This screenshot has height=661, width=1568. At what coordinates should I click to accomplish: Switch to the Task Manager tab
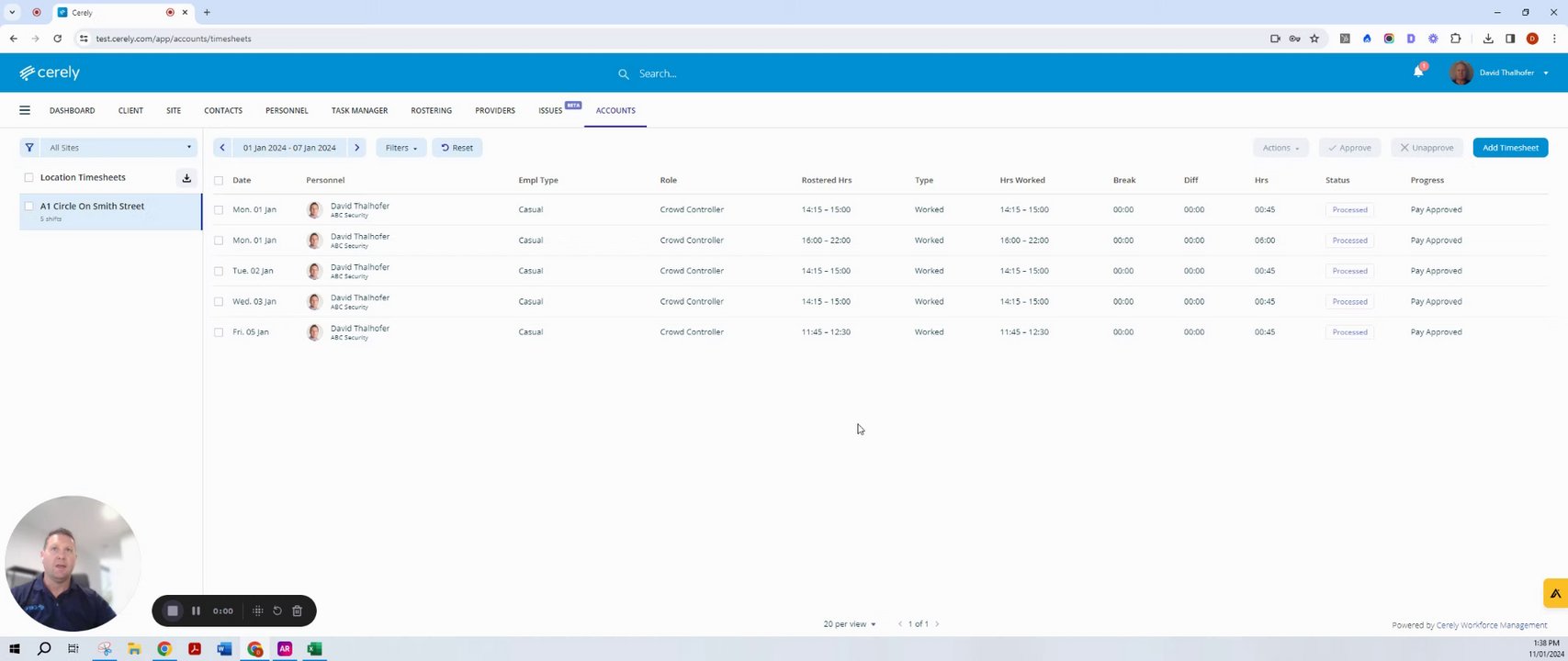click(x=359, y=111)
